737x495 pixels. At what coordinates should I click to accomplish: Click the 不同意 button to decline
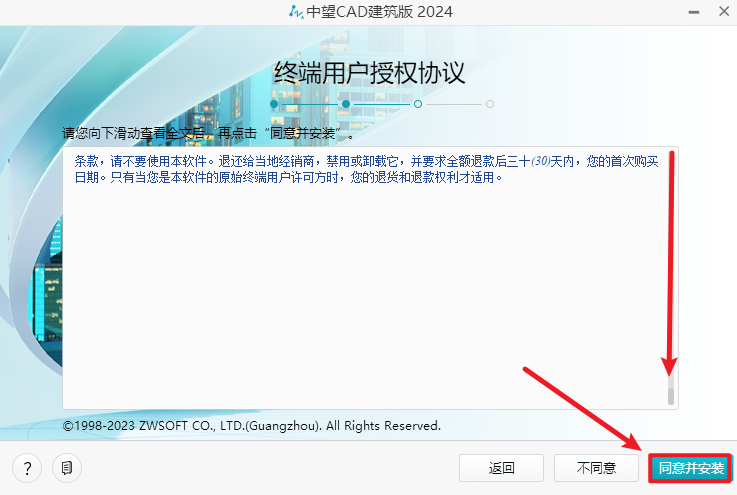click(x=596, y=467)
